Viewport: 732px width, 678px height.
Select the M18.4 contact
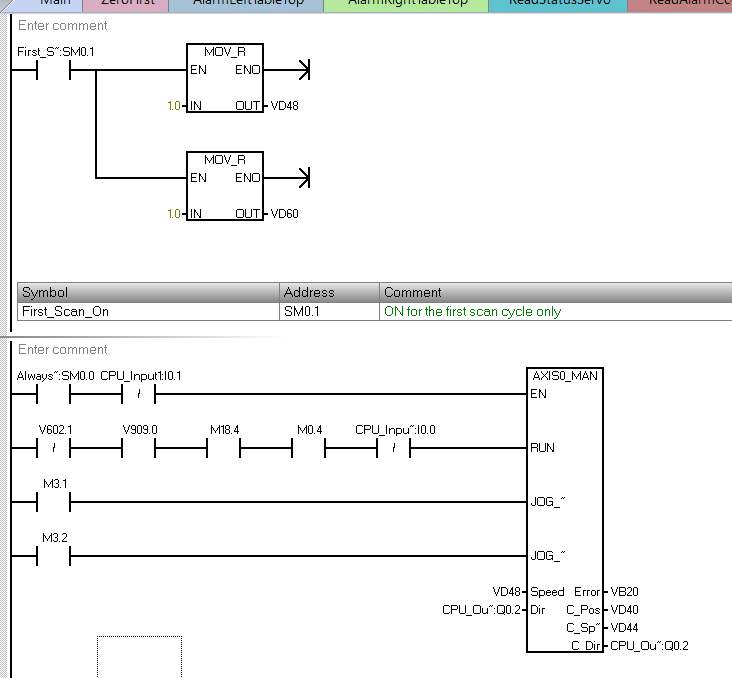pos(225,448)
